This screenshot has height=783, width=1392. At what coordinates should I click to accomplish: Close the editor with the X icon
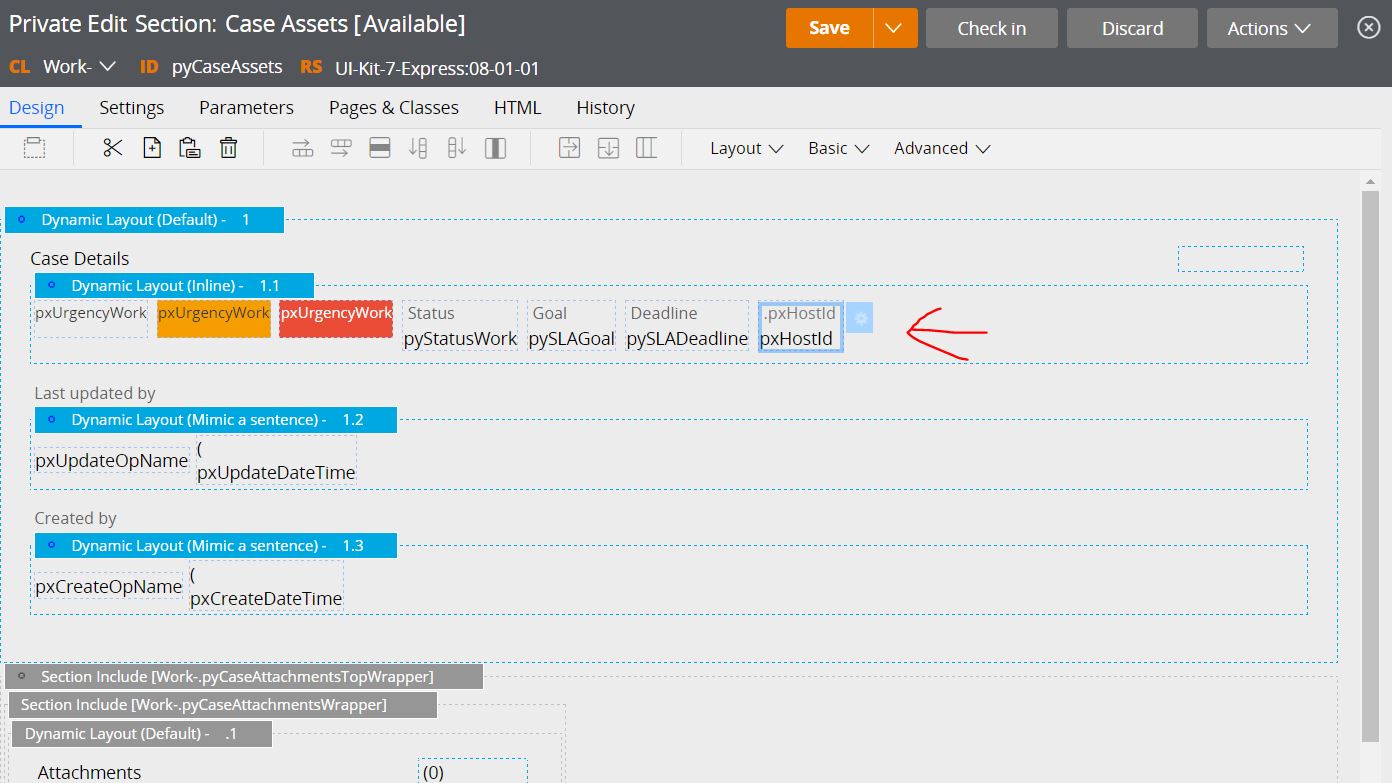(1368, 28)
